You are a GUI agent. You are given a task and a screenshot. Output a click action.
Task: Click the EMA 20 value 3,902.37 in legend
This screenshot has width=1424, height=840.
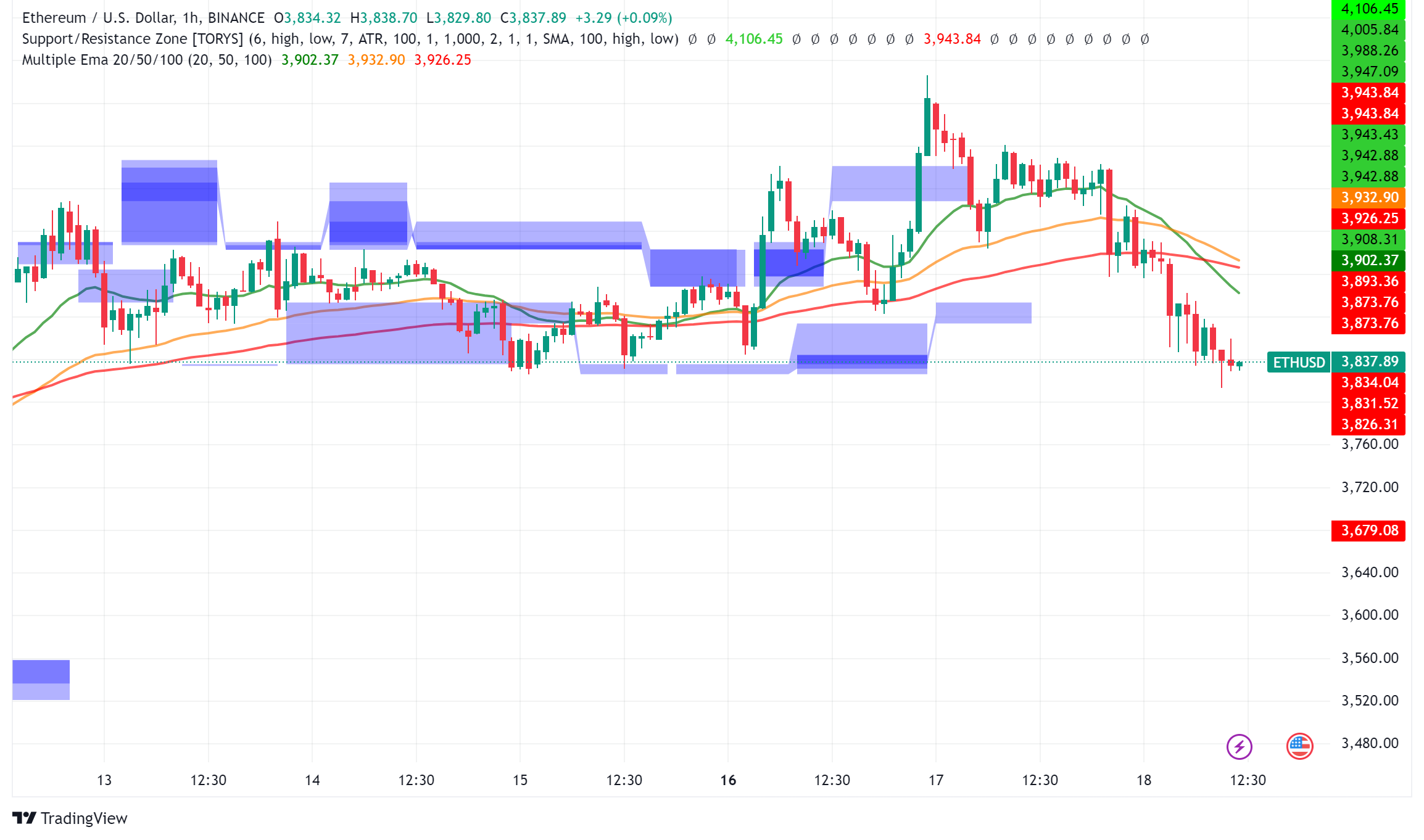[x=310, y=60]
